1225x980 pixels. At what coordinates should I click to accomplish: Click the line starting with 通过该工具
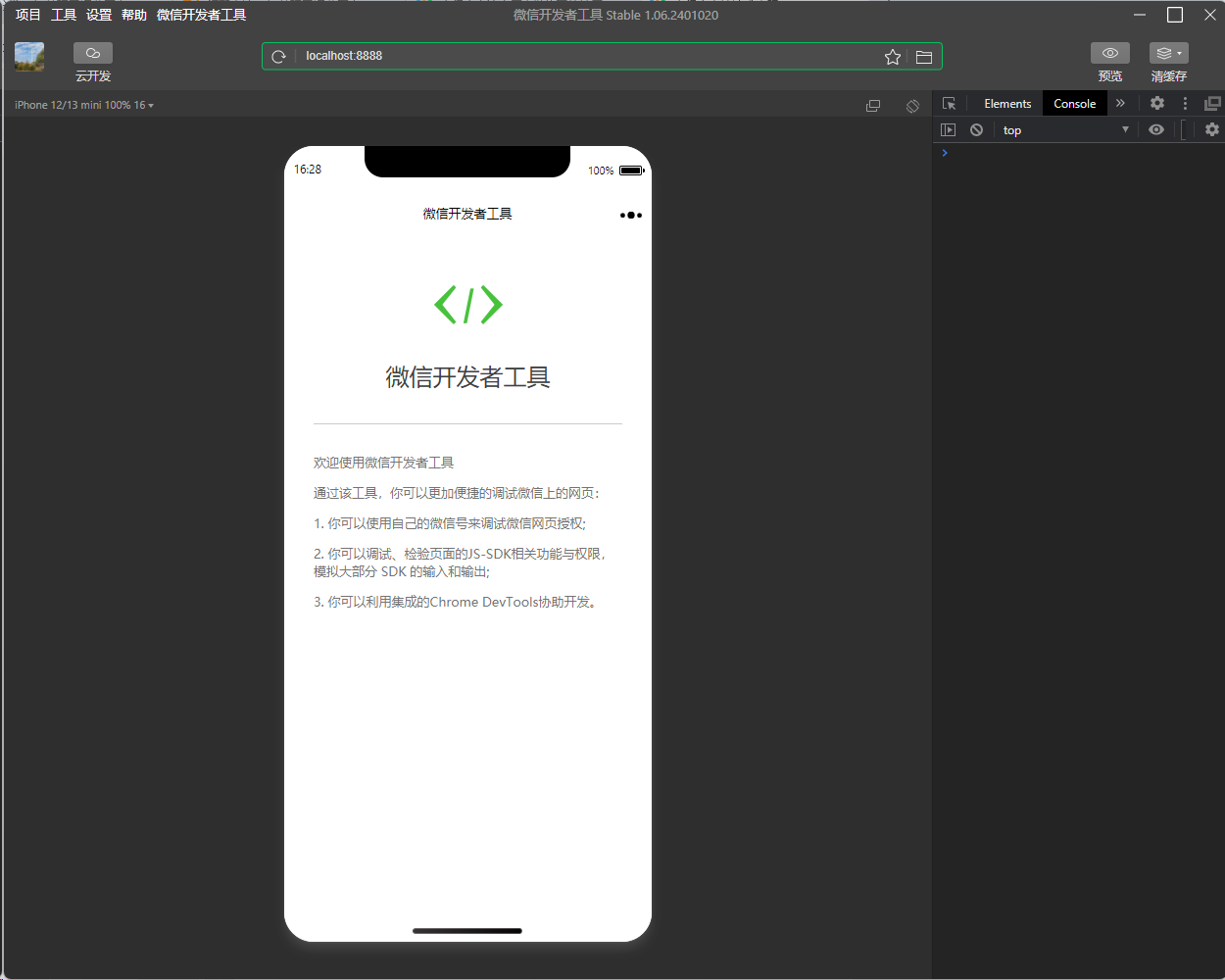(x=457, y=493)
